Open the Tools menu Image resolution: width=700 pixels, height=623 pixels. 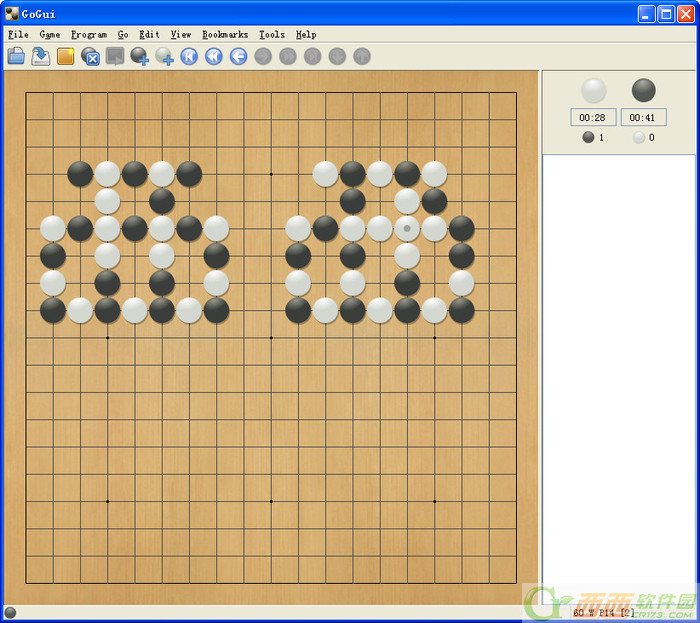(x=272, y=35)
